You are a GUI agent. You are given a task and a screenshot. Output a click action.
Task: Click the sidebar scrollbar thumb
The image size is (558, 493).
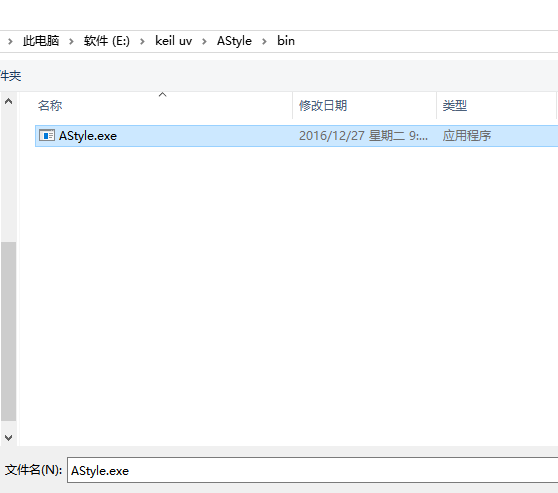[x=9, y=331]
